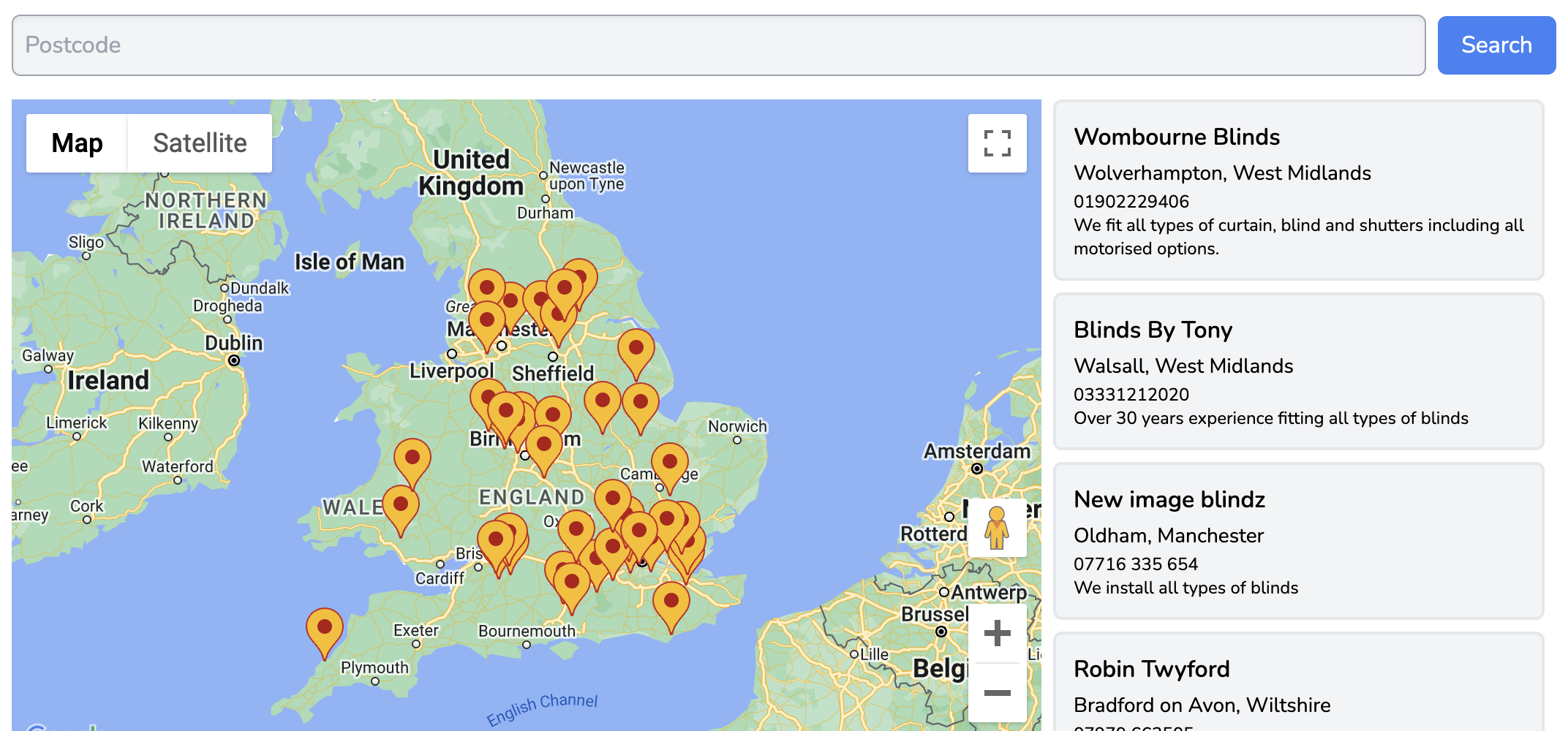This screenshot has height=731, width=1568.
Task: Click the map pin in Cornwall
Action: (x=325, y=629)
